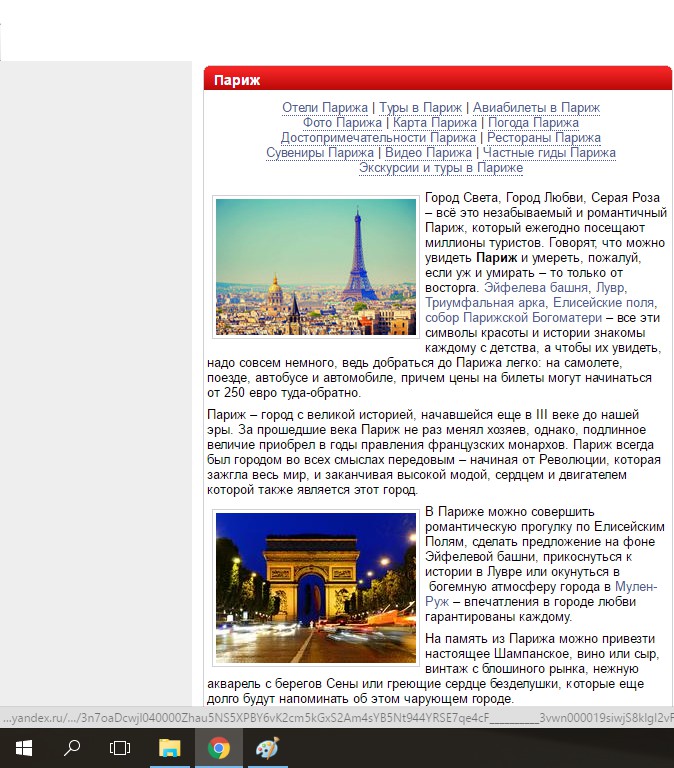The height and width of the screenshot is (768, 674).
Task: Follow the Елисейские поля text link
Action: 605,303
